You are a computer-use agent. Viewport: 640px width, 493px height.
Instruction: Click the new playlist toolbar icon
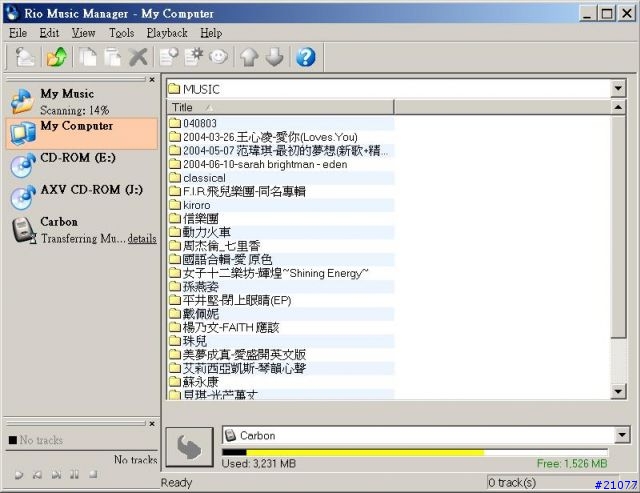[169, 57]
